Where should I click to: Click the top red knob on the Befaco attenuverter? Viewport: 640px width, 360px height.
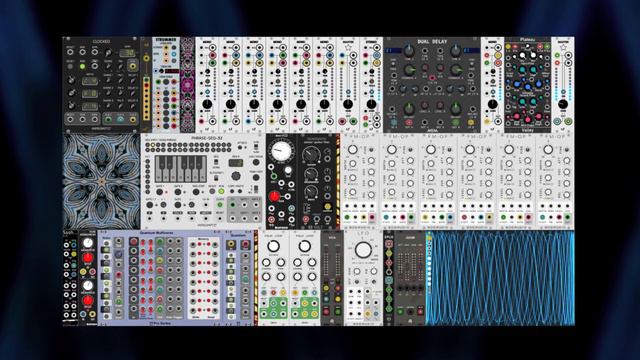point(87,258)
